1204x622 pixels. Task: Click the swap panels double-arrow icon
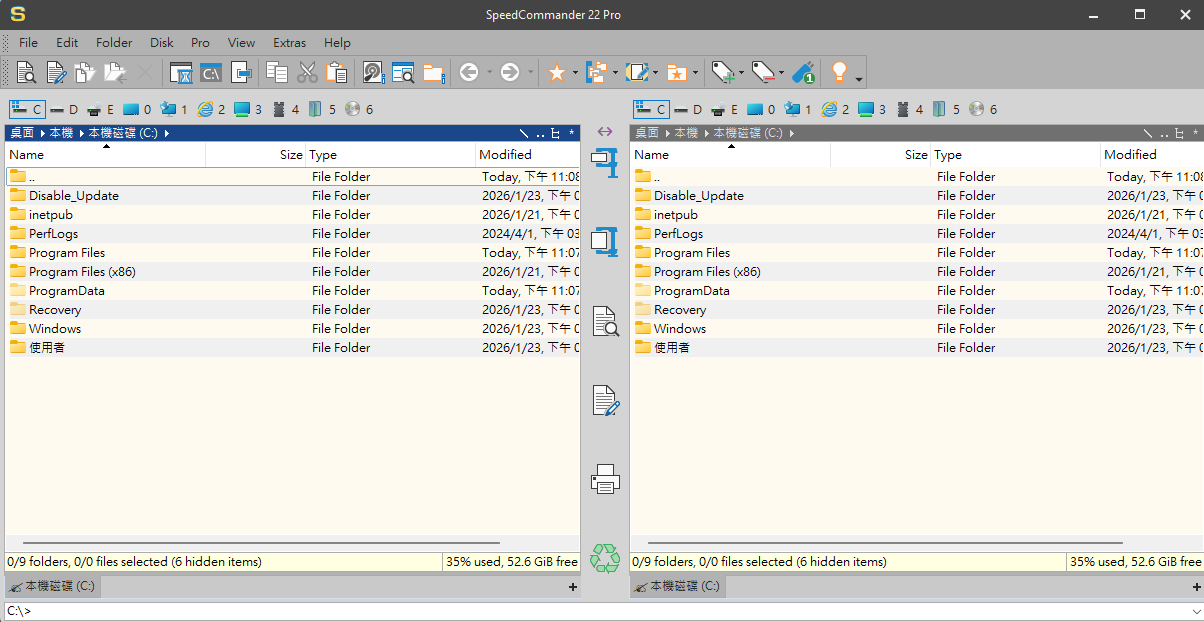tap(605, 131)
